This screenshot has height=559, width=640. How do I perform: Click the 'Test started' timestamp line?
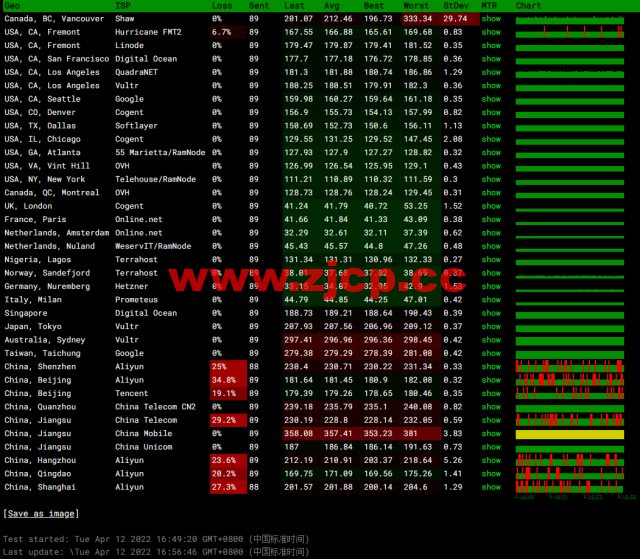(x=156, y=539)
